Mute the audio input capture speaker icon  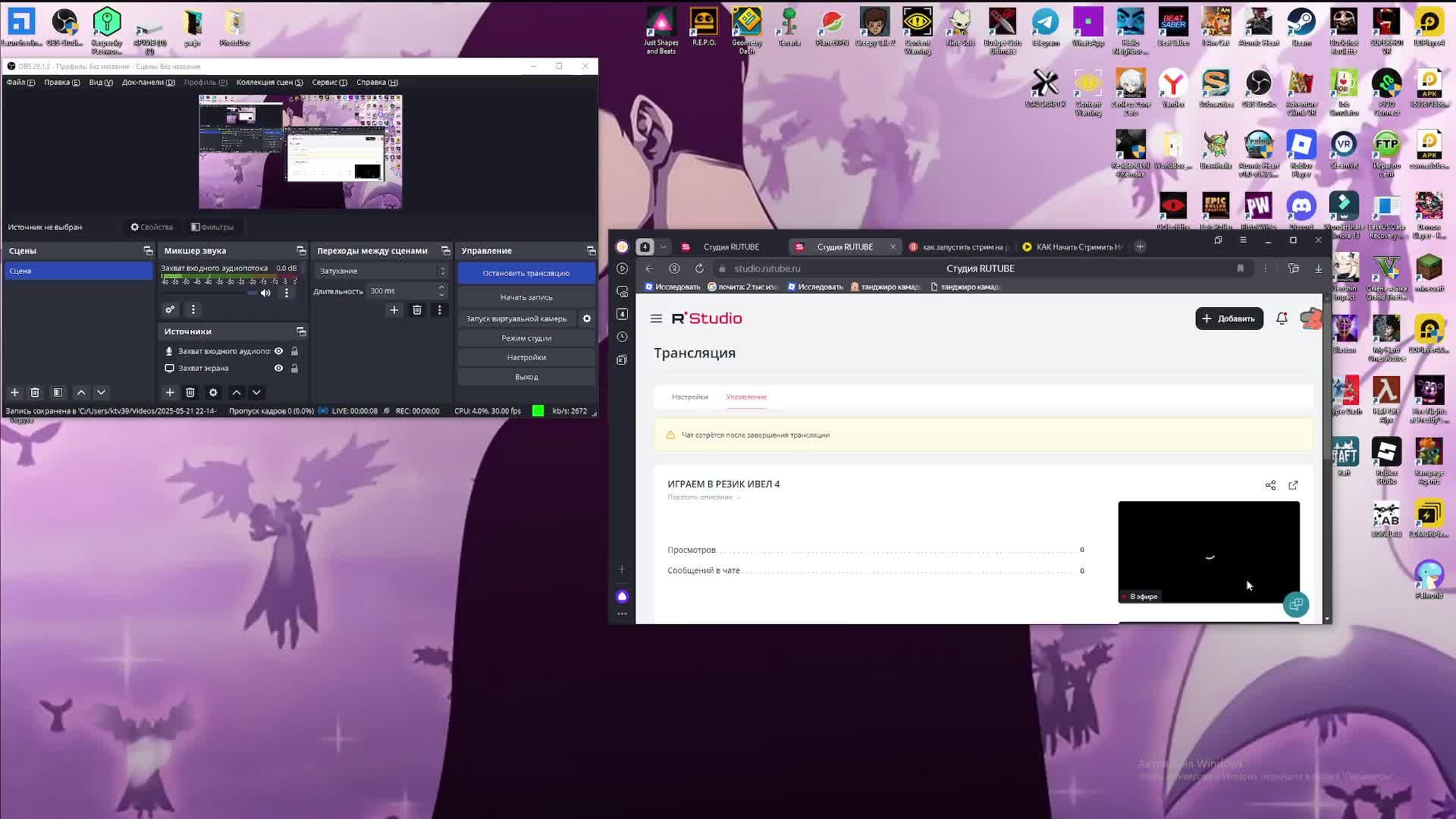point(265,293)
